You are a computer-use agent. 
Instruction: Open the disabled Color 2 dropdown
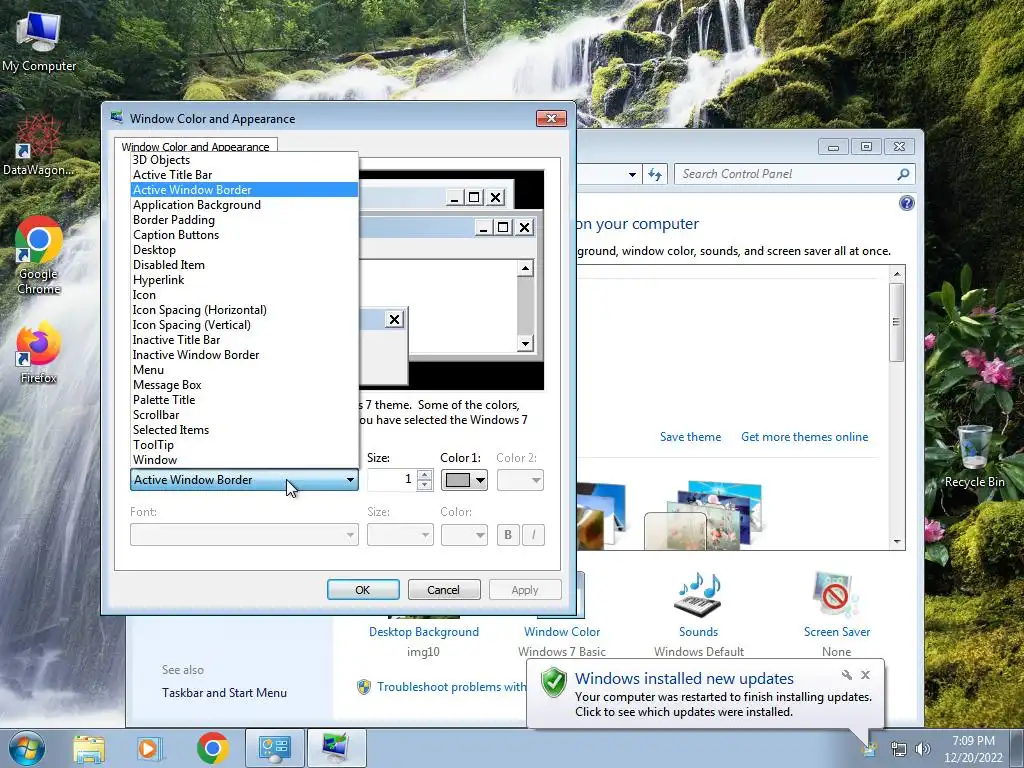520,480
